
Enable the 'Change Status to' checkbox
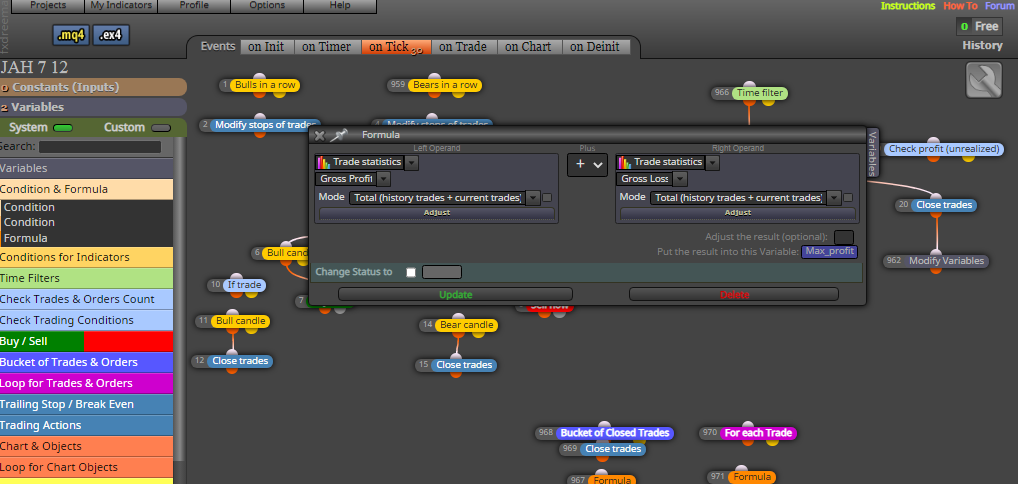410,272
